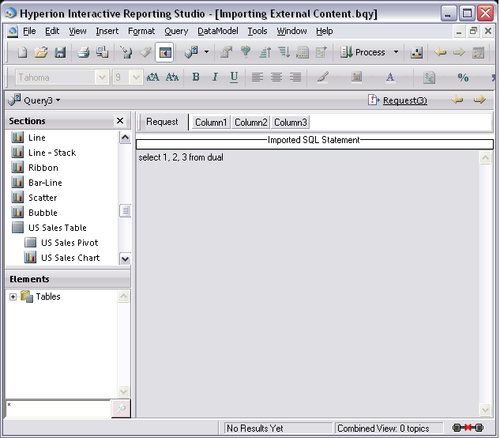Click the Print toolbar icon
The image size is (500, 438).
(83, 52)
